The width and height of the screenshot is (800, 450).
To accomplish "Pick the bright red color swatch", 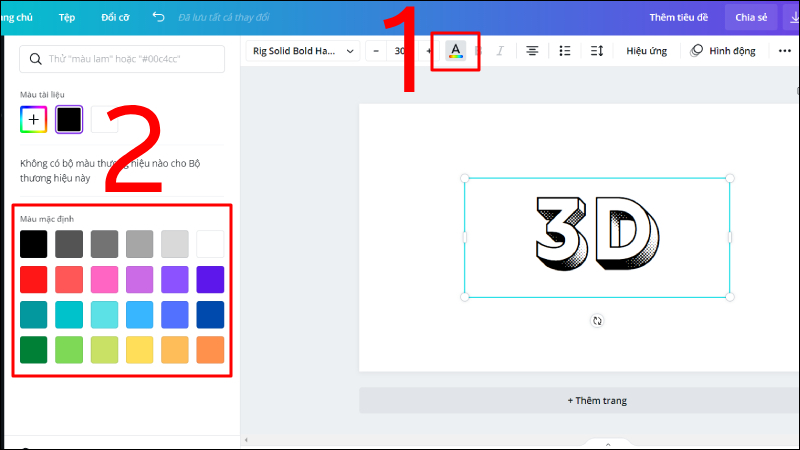I will click(x=34, y=280).
